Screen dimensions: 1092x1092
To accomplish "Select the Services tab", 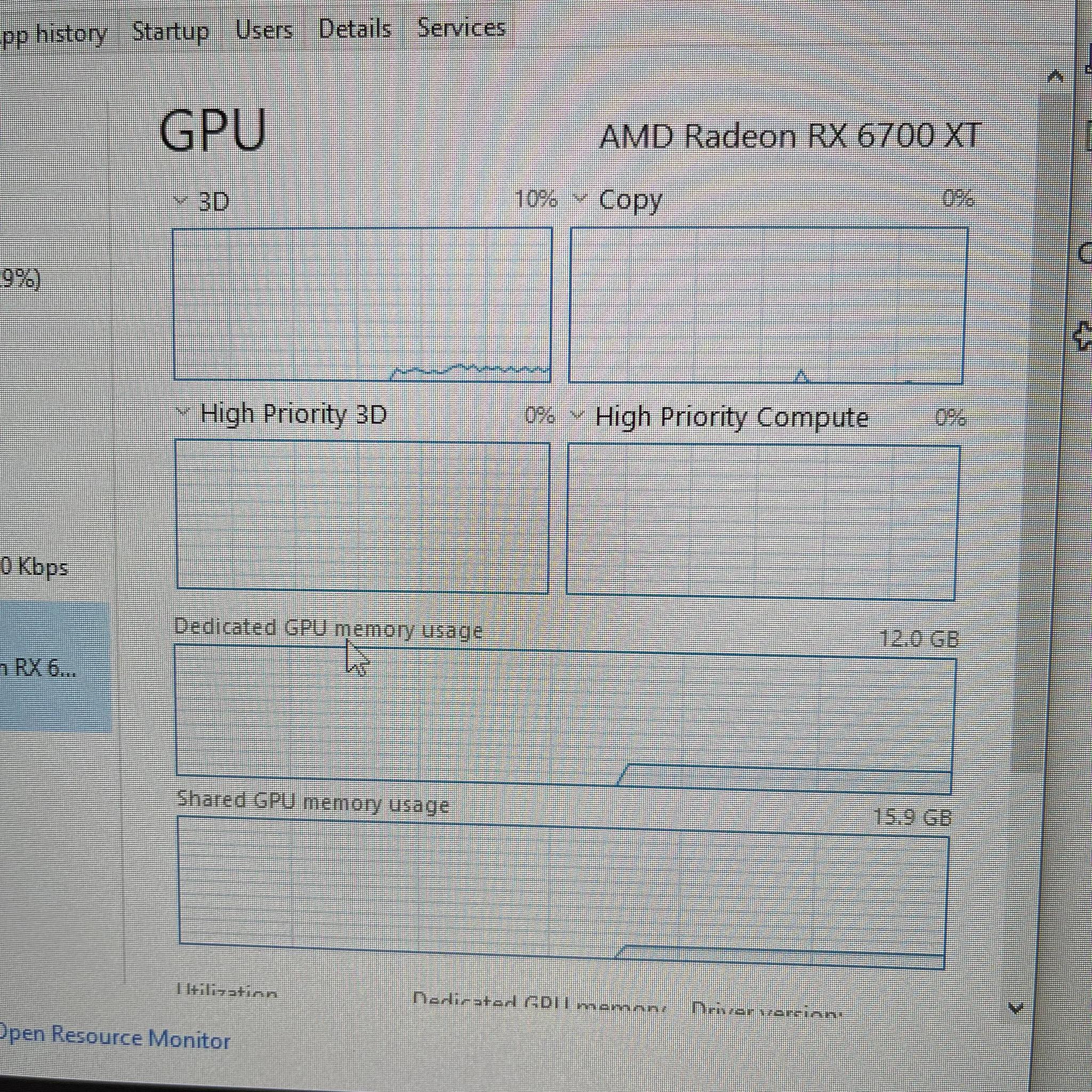I will point(461,27).
